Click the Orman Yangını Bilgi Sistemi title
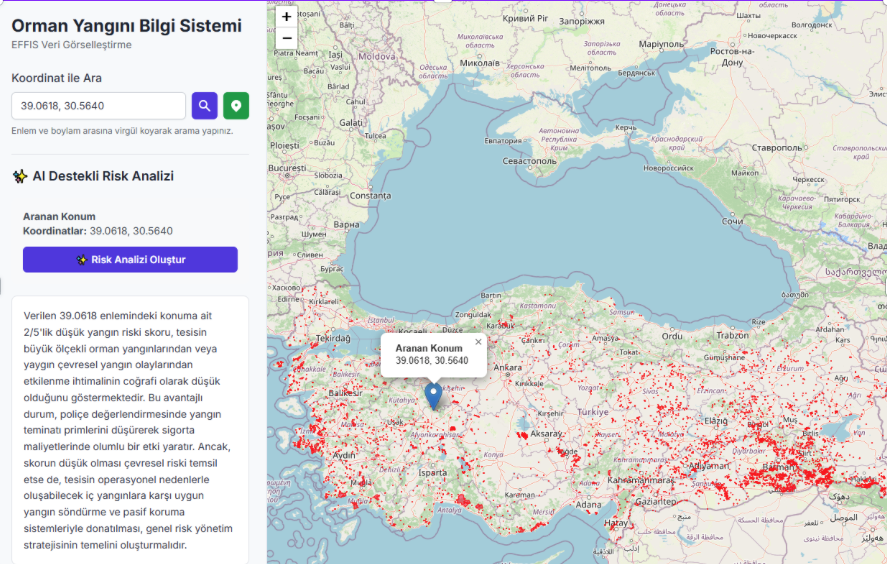 (x=126, y=26)
